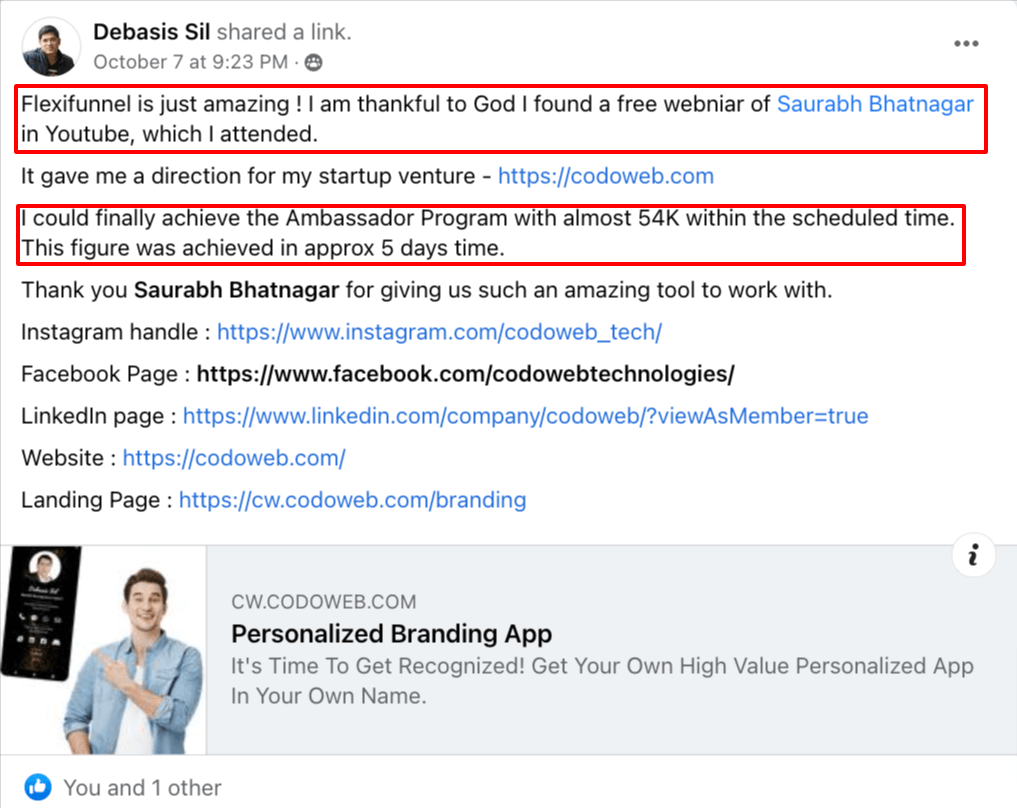Open Debasis Sil's profile picture
The image size is (1017, 808).
pos(50,46)
